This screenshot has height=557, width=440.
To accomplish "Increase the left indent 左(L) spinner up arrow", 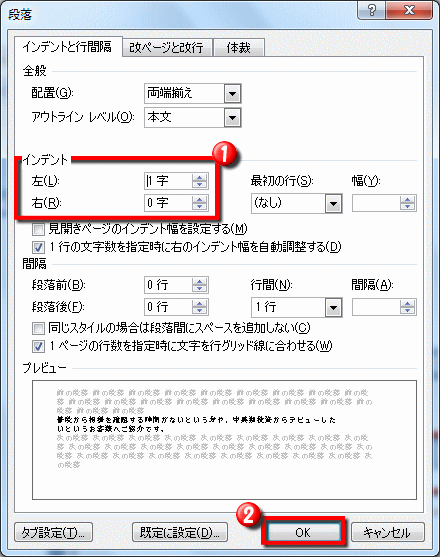I will [x=199, y=178].
